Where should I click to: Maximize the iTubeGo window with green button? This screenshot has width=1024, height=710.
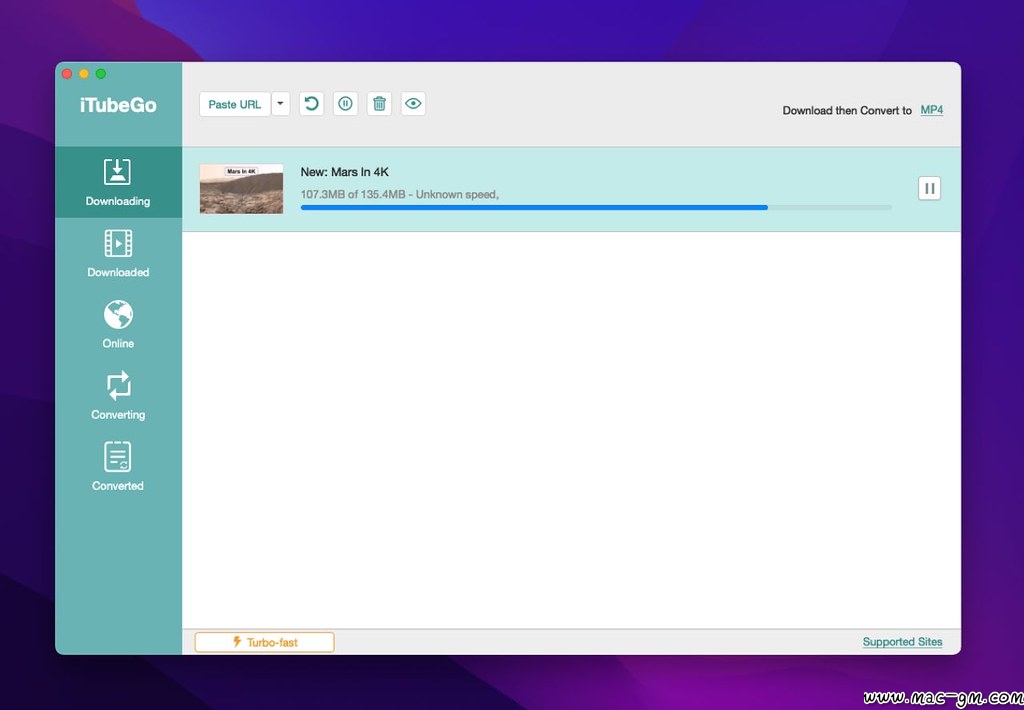(x=101, y=74)
